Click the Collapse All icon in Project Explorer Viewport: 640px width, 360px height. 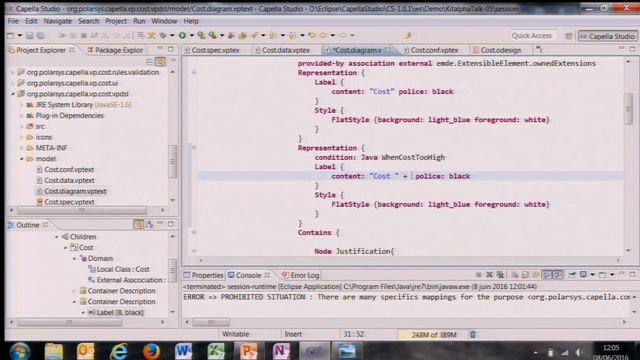(149, 62)
